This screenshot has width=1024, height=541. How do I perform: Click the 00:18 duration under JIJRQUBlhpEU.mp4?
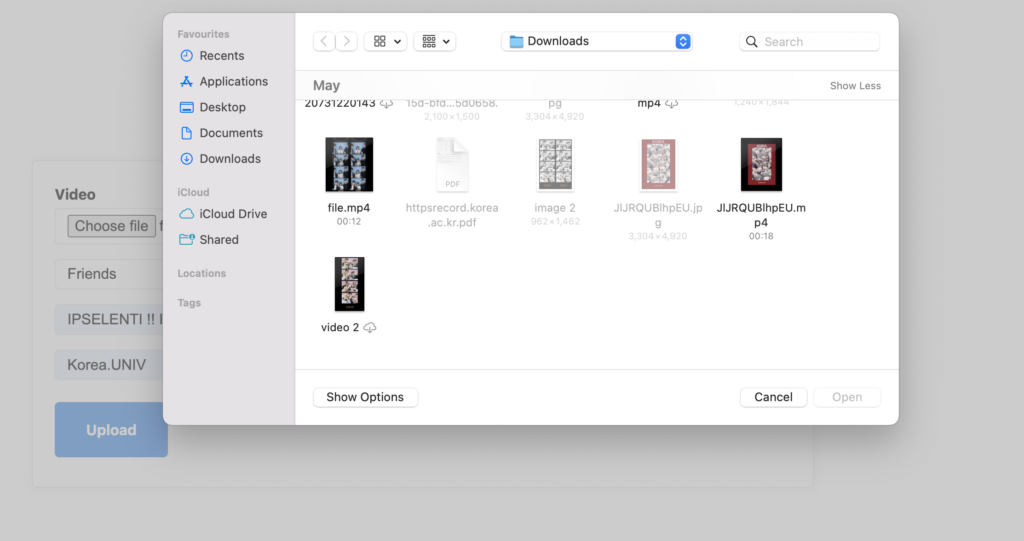(761, 236)
